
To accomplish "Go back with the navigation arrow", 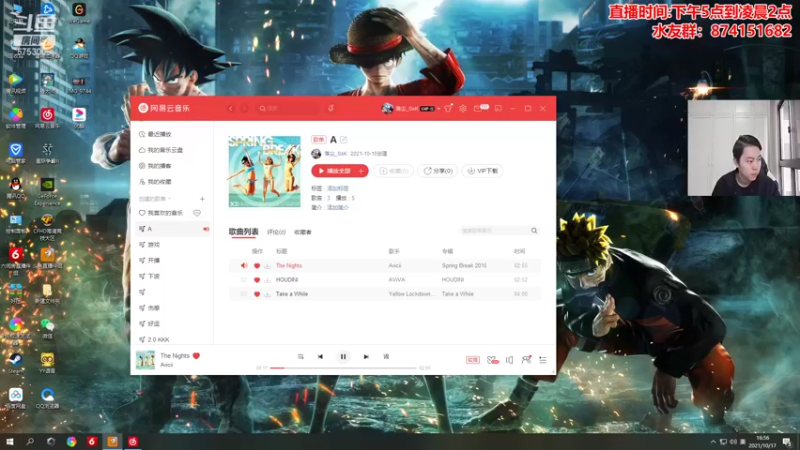I will 231,108.
